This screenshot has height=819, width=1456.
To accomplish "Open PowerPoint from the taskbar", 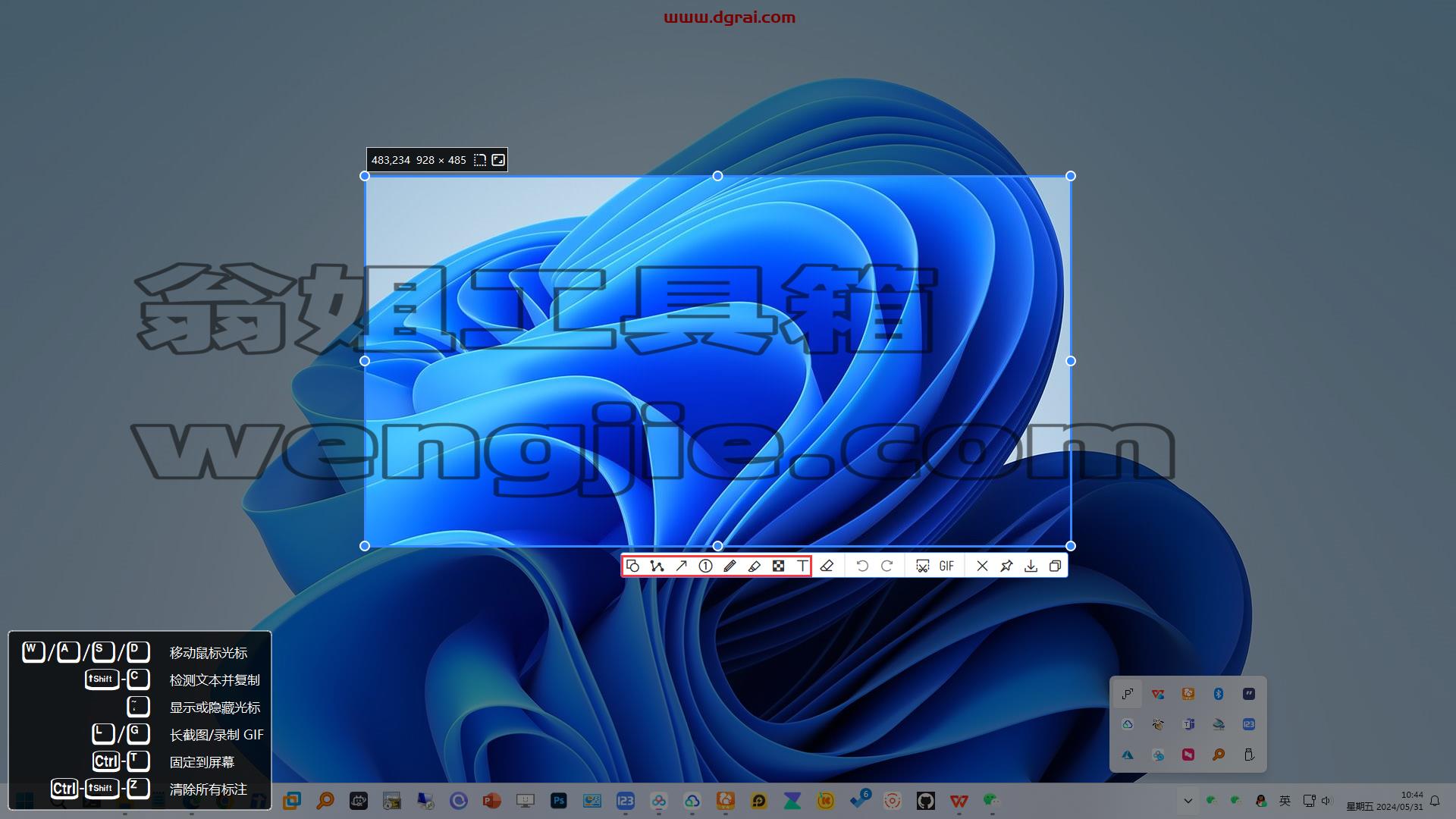I will point(492,801).
